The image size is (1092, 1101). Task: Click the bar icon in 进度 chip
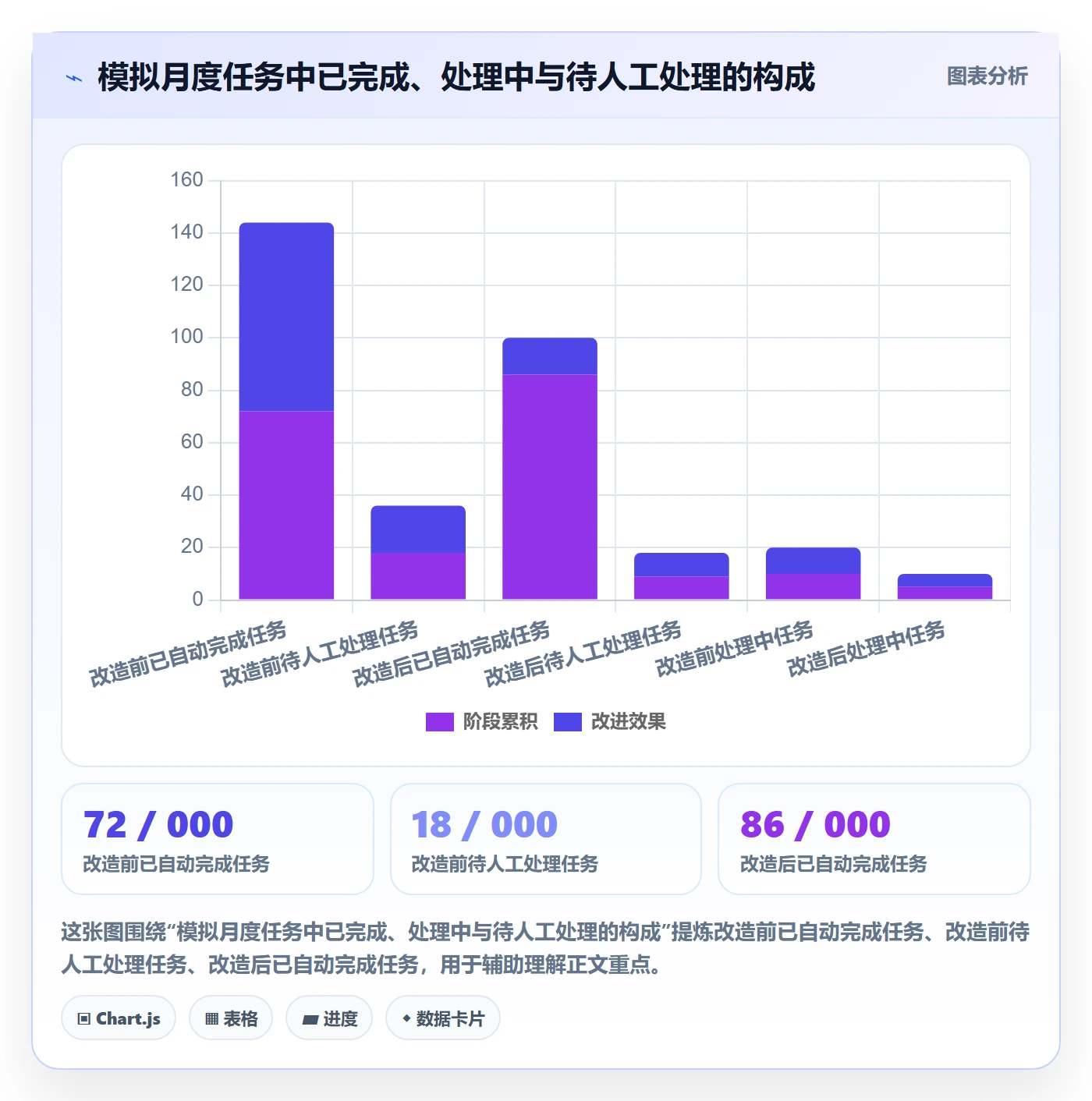[310, 1020]
